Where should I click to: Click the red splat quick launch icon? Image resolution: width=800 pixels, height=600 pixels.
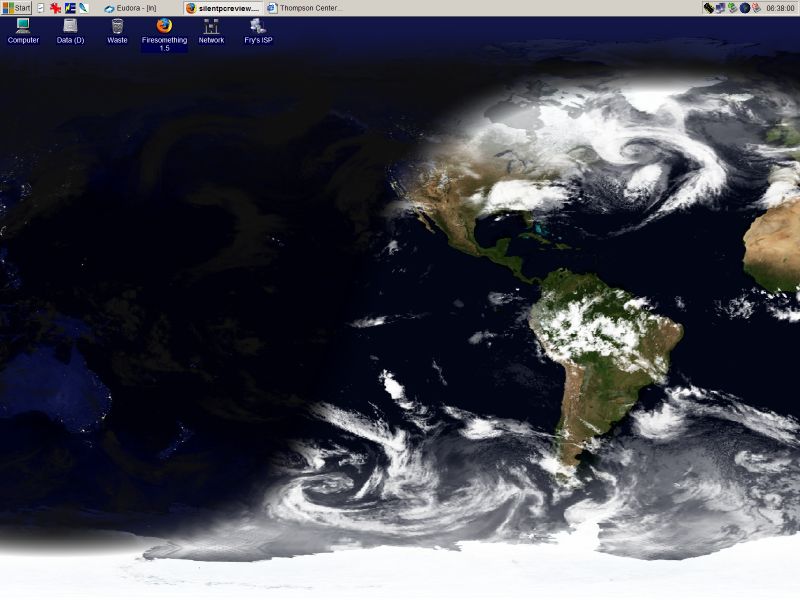[55, 8]
